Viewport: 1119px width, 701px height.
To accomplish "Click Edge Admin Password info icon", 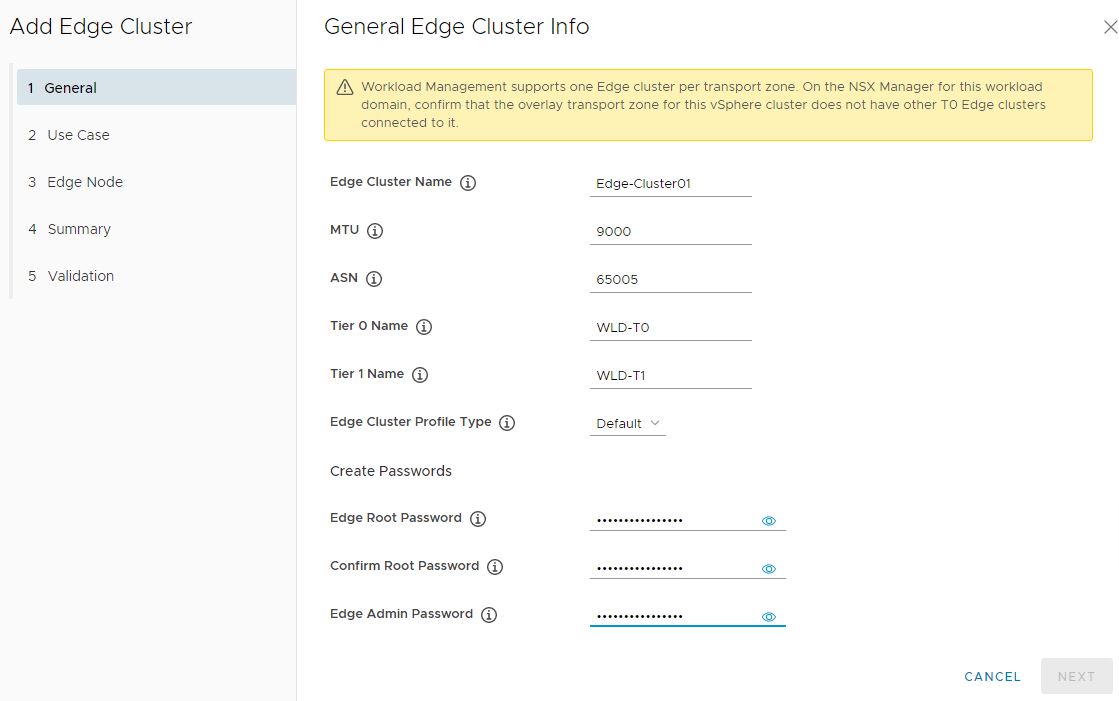I will 489,615.
